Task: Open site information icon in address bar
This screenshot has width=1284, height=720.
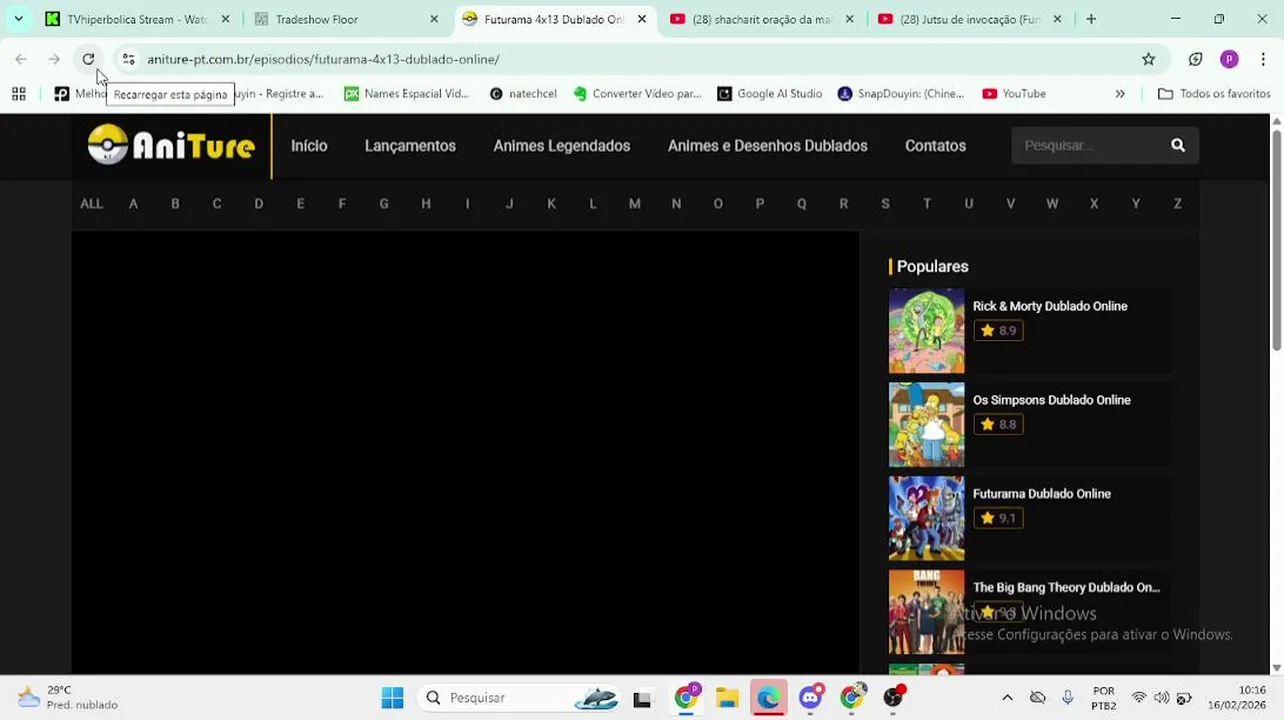Action: (127, 59)
